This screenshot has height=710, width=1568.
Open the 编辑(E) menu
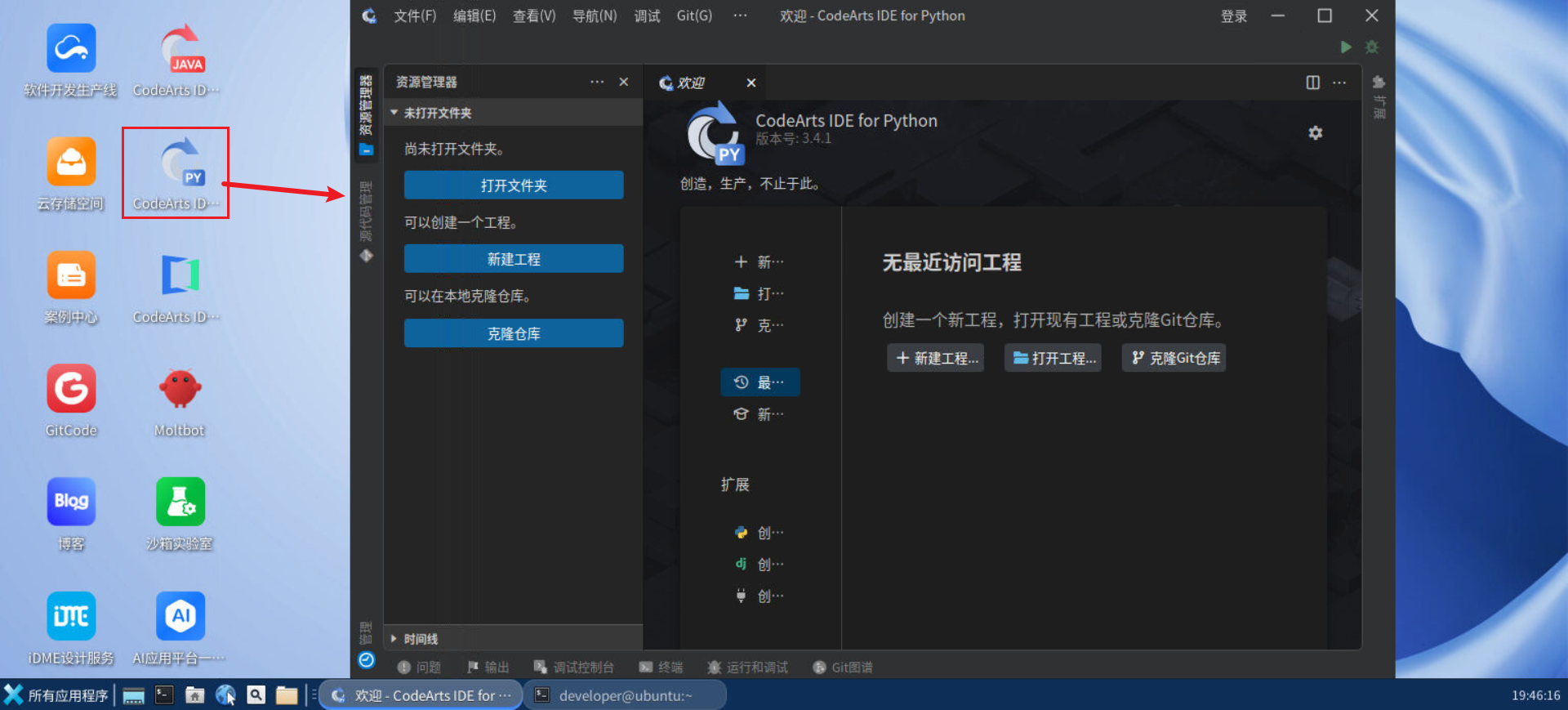pyautogui.click(x=474, y=16)
